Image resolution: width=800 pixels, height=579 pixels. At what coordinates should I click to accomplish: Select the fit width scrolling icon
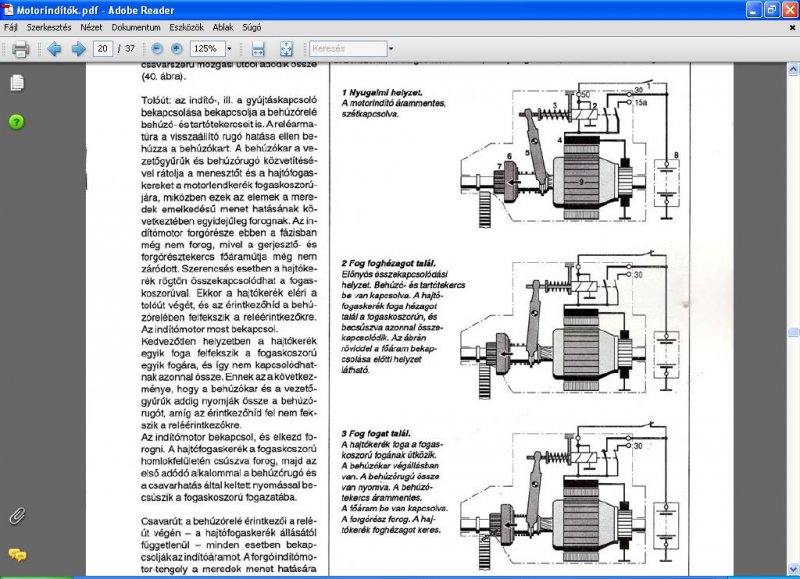point(258,49)
